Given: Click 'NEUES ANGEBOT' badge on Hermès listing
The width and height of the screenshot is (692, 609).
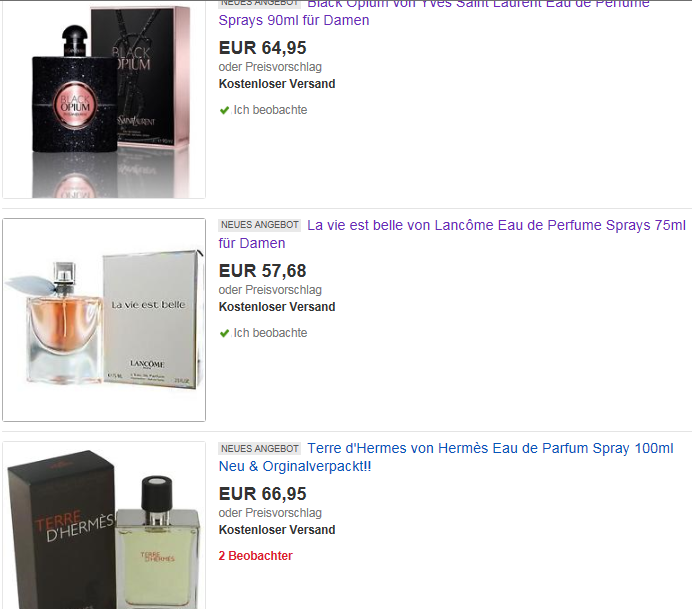Looking at the screenshot, I should point(260,448).
